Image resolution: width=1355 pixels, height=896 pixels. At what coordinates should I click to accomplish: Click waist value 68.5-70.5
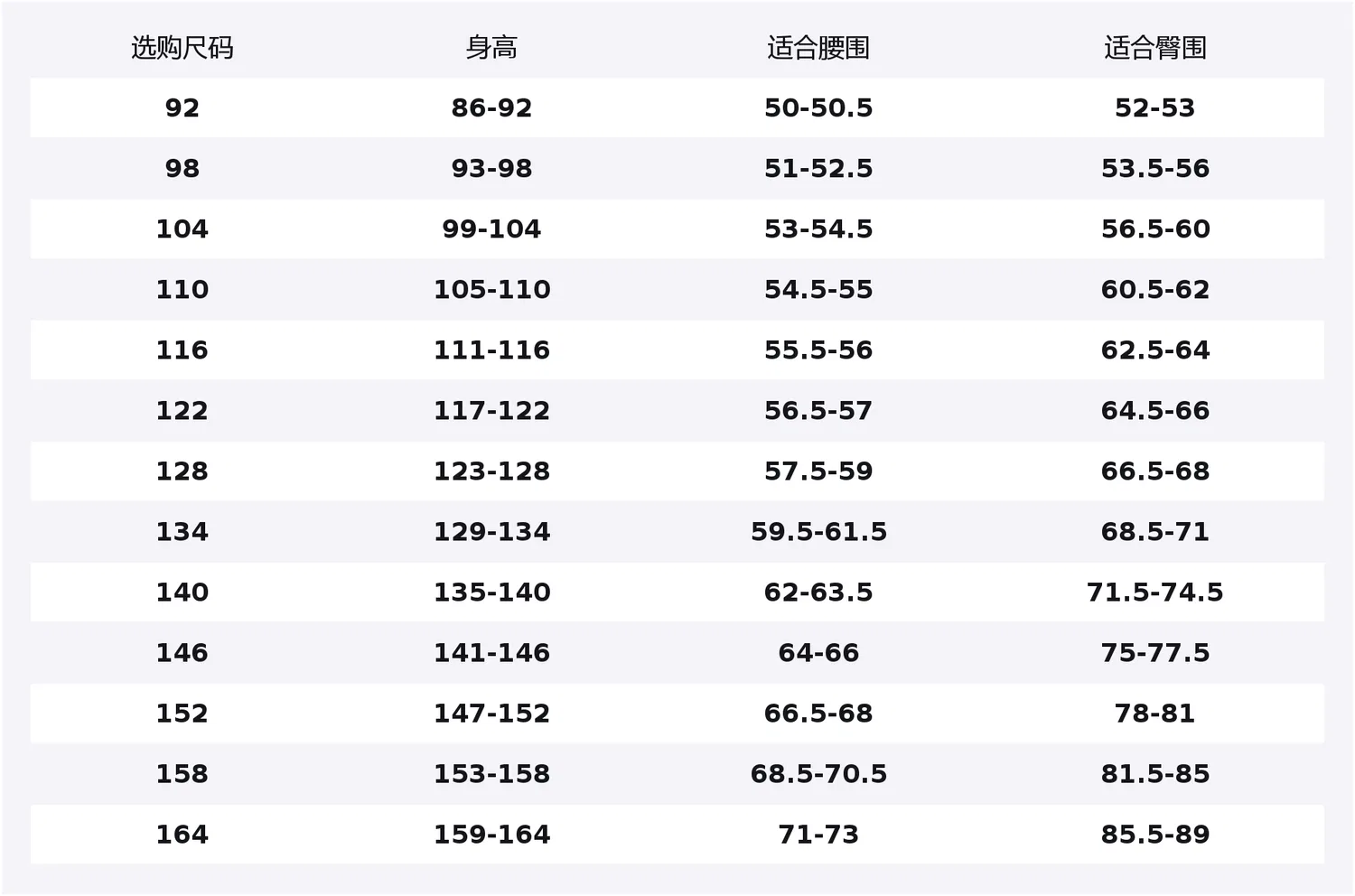[818, 774]
